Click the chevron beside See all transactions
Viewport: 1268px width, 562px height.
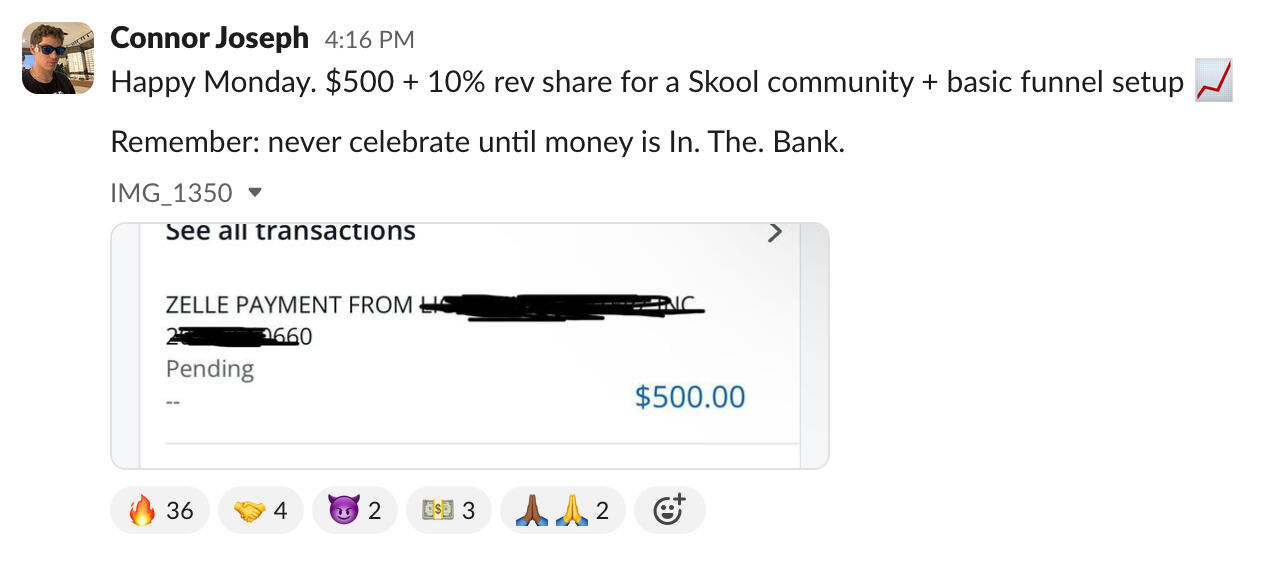coord(774,233)
